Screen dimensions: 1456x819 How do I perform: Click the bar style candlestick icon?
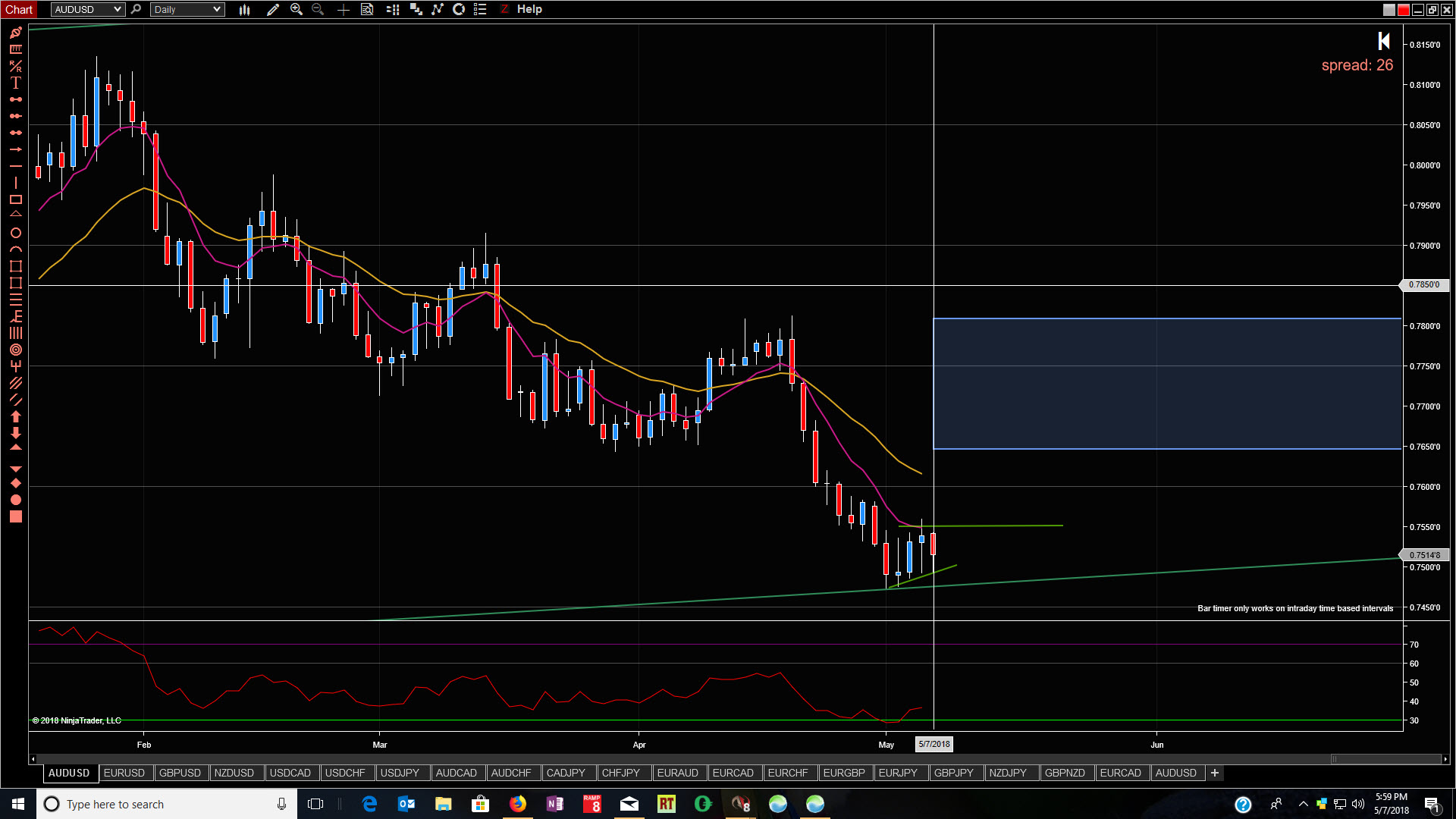point(244,9)
